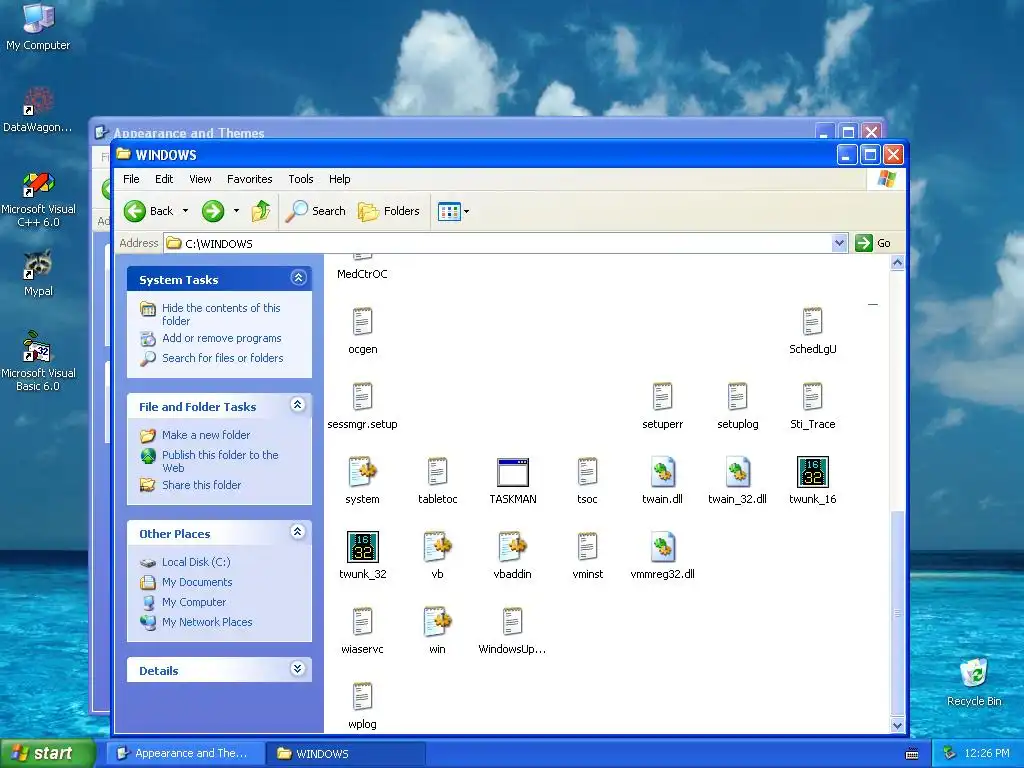Collapse File and Folder Tasks panel

click(298, 405)
